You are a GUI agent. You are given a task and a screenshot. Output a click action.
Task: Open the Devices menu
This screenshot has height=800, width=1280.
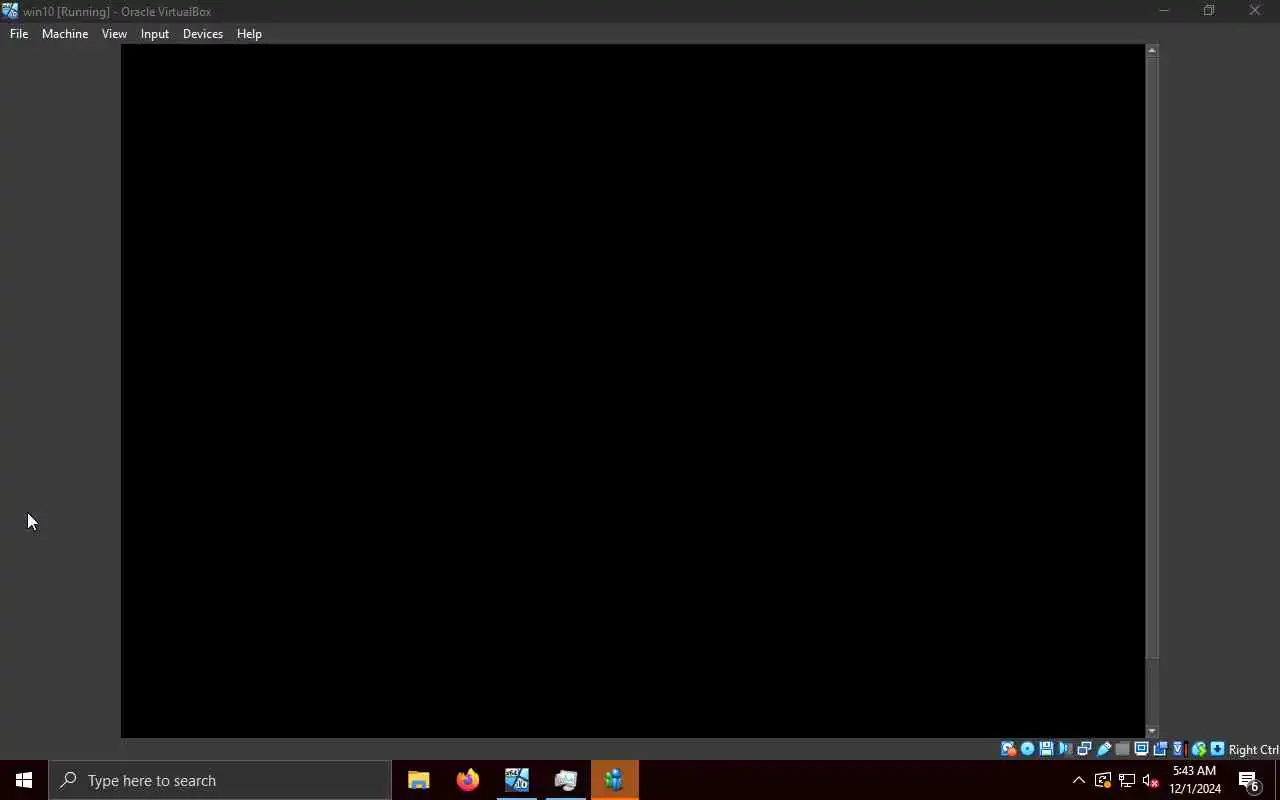203,34
